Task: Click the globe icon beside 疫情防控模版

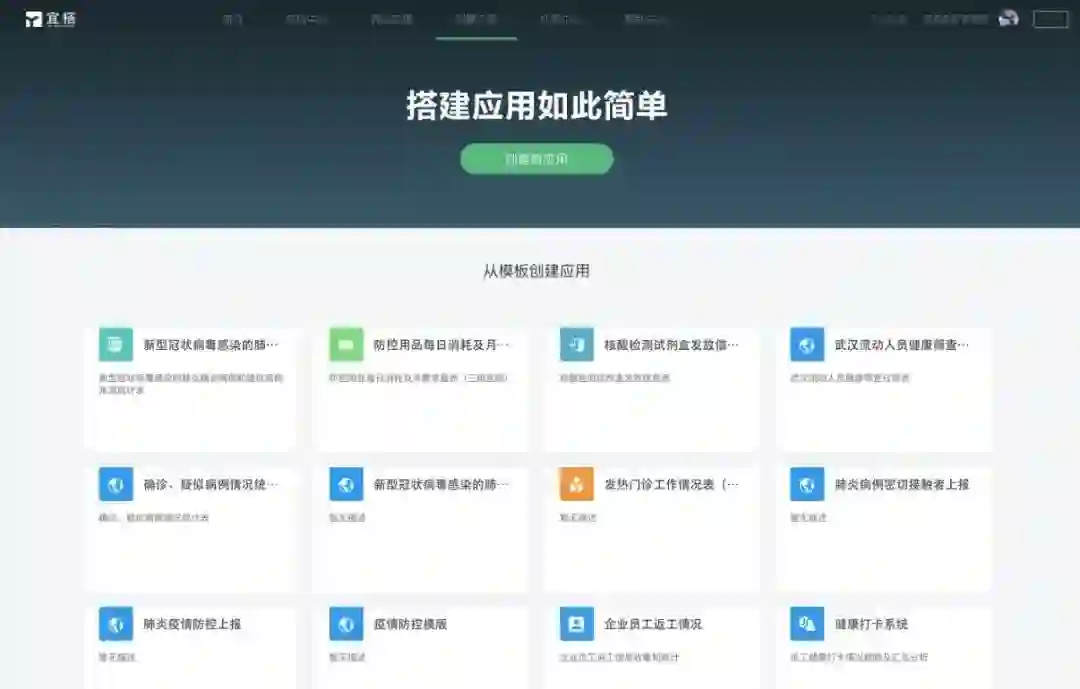Action: click(346, 624)
